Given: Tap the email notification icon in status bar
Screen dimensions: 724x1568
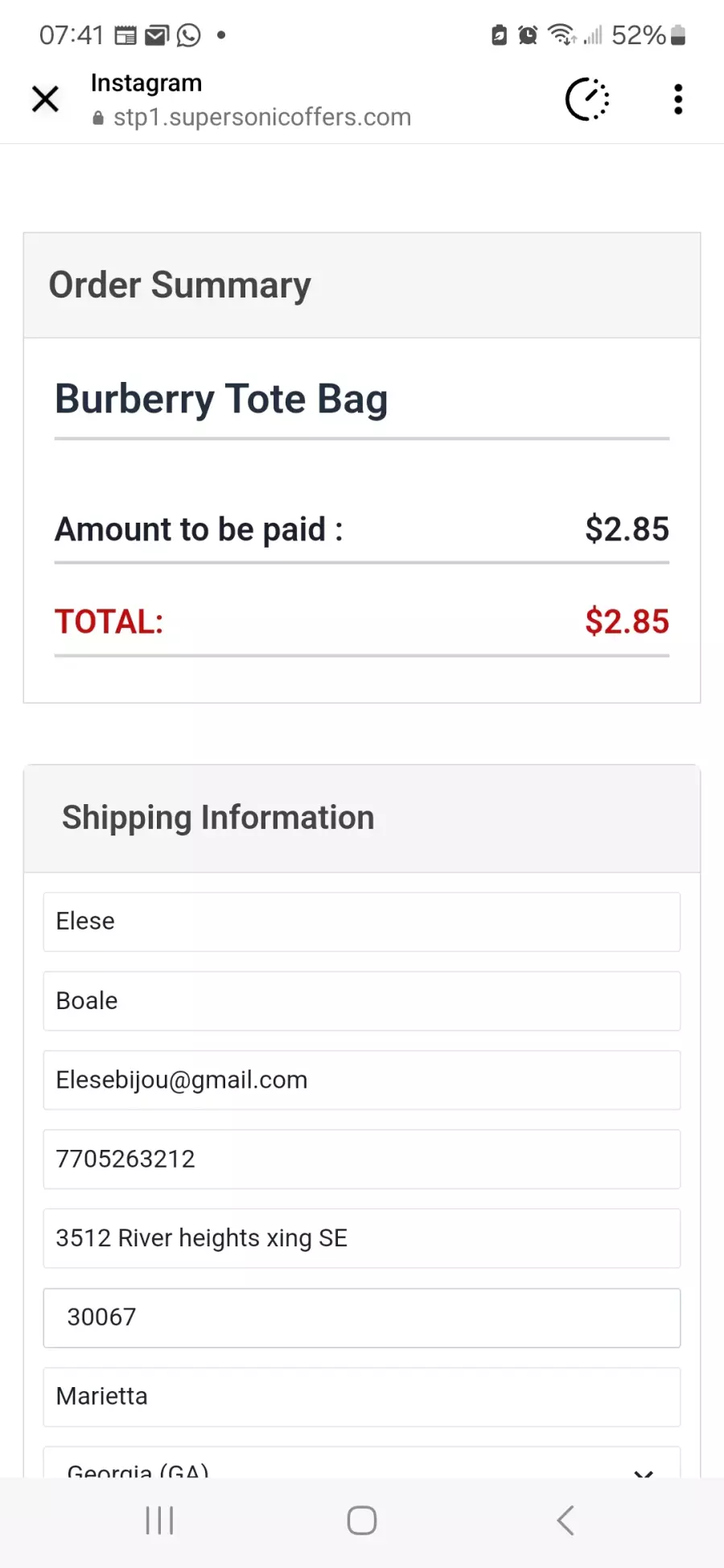Looking at the screenshot, I should [x=157, y=35].
